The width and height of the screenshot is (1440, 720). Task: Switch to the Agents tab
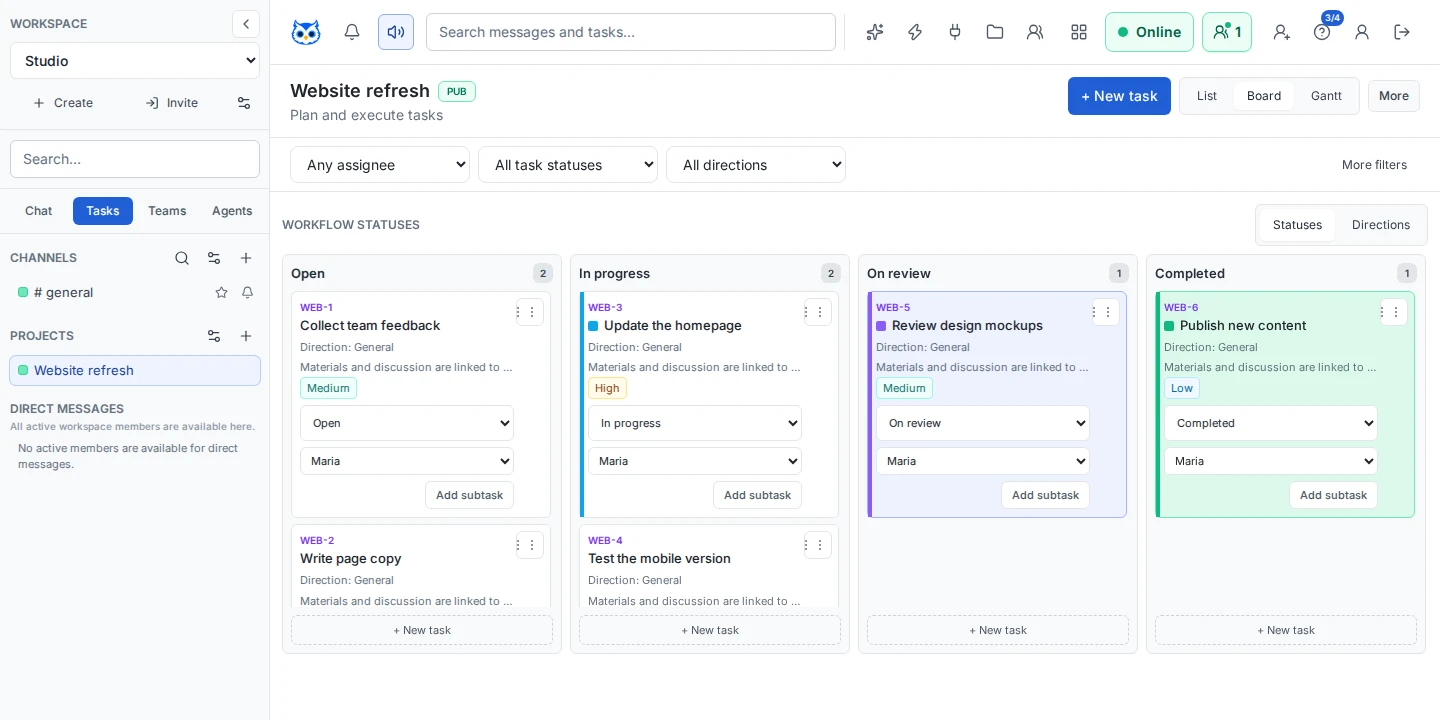(232, 211)
